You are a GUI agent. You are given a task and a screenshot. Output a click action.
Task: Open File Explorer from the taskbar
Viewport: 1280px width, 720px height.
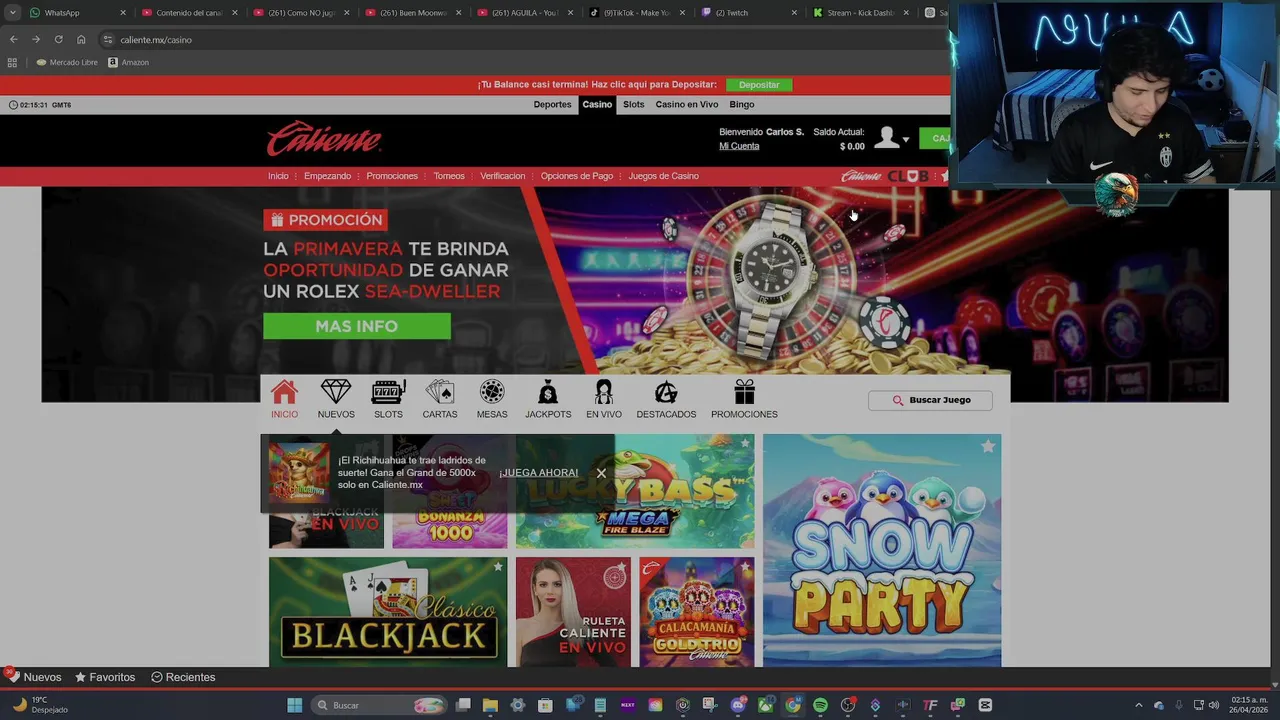[x=490, y=705]
